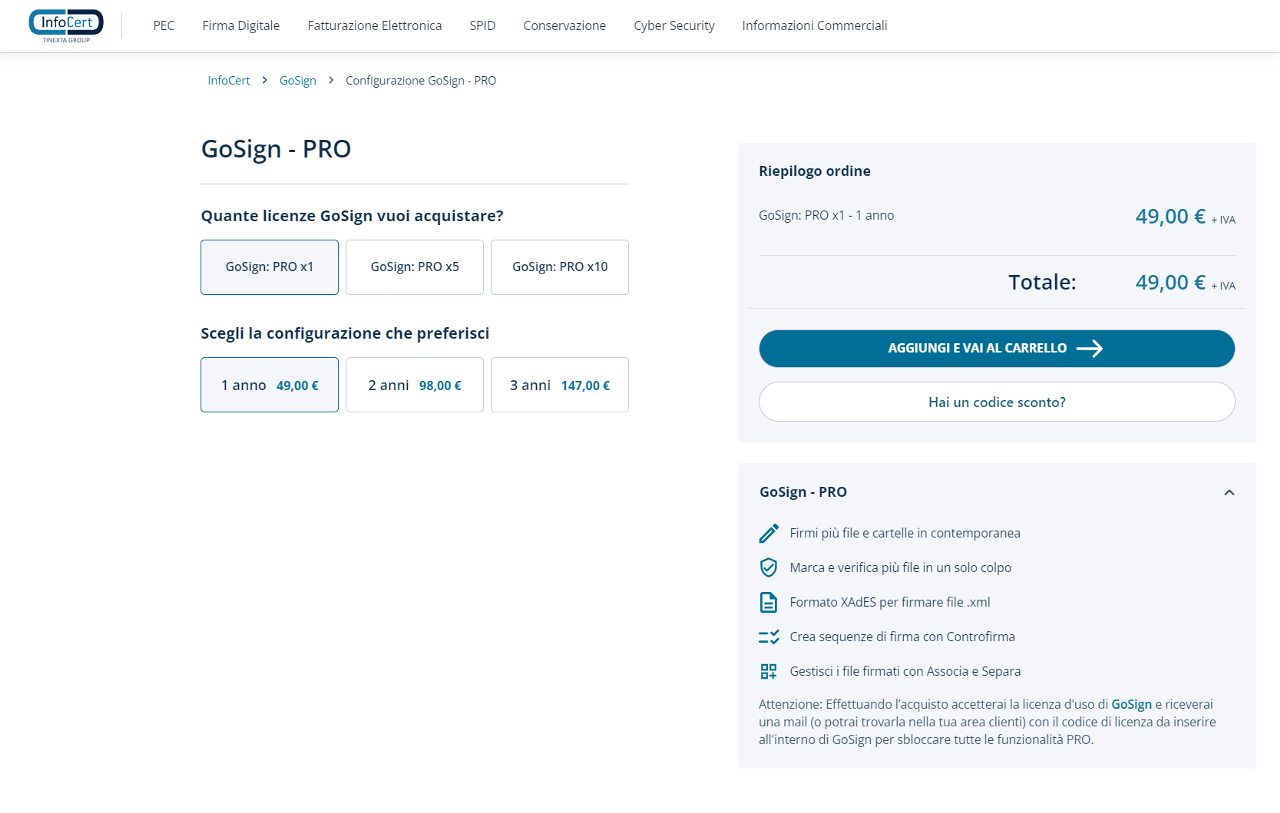Click the order line GoSign: PRO x1 - 1 anno
The height and width of the screenshot is (813, 1280).
point(827,215)
